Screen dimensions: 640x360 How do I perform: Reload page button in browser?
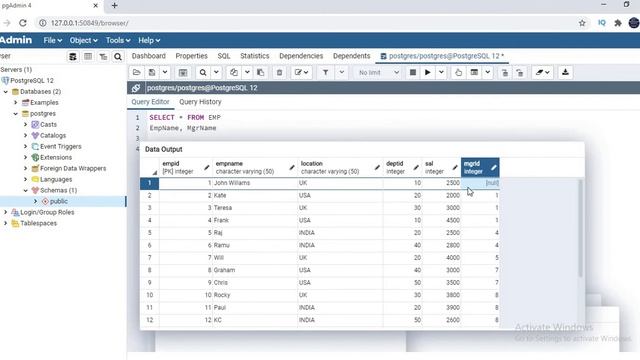click(23, 23)
